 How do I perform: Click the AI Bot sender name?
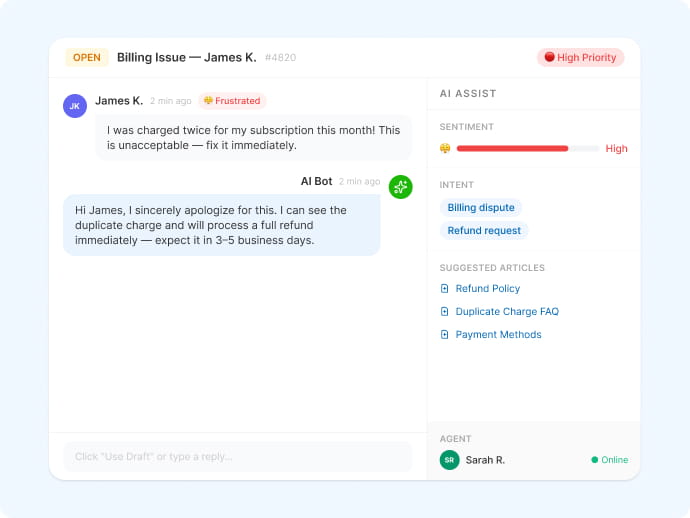316,181
